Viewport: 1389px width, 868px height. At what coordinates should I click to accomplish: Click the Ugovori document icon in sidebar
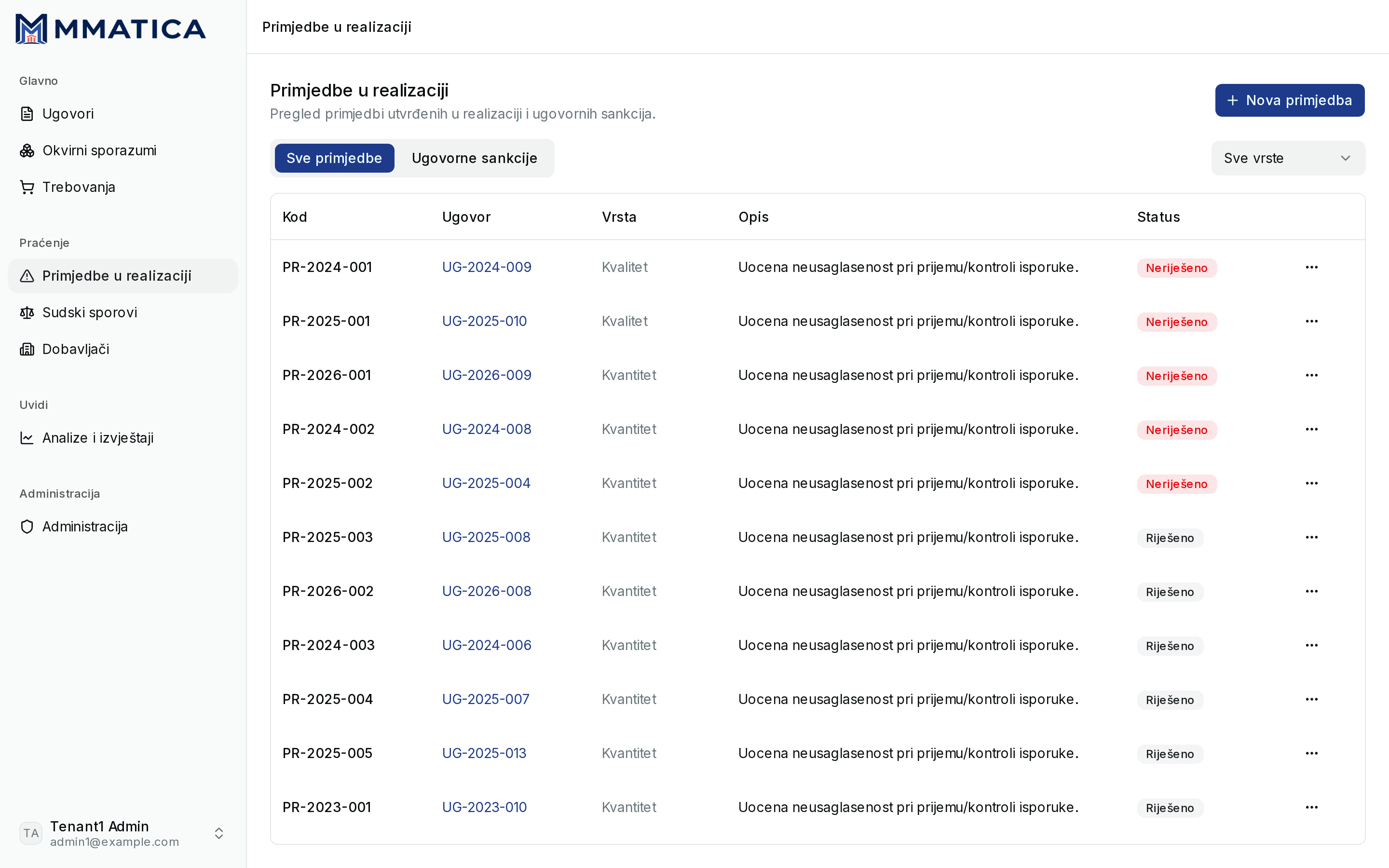click(x=27, y=114)
